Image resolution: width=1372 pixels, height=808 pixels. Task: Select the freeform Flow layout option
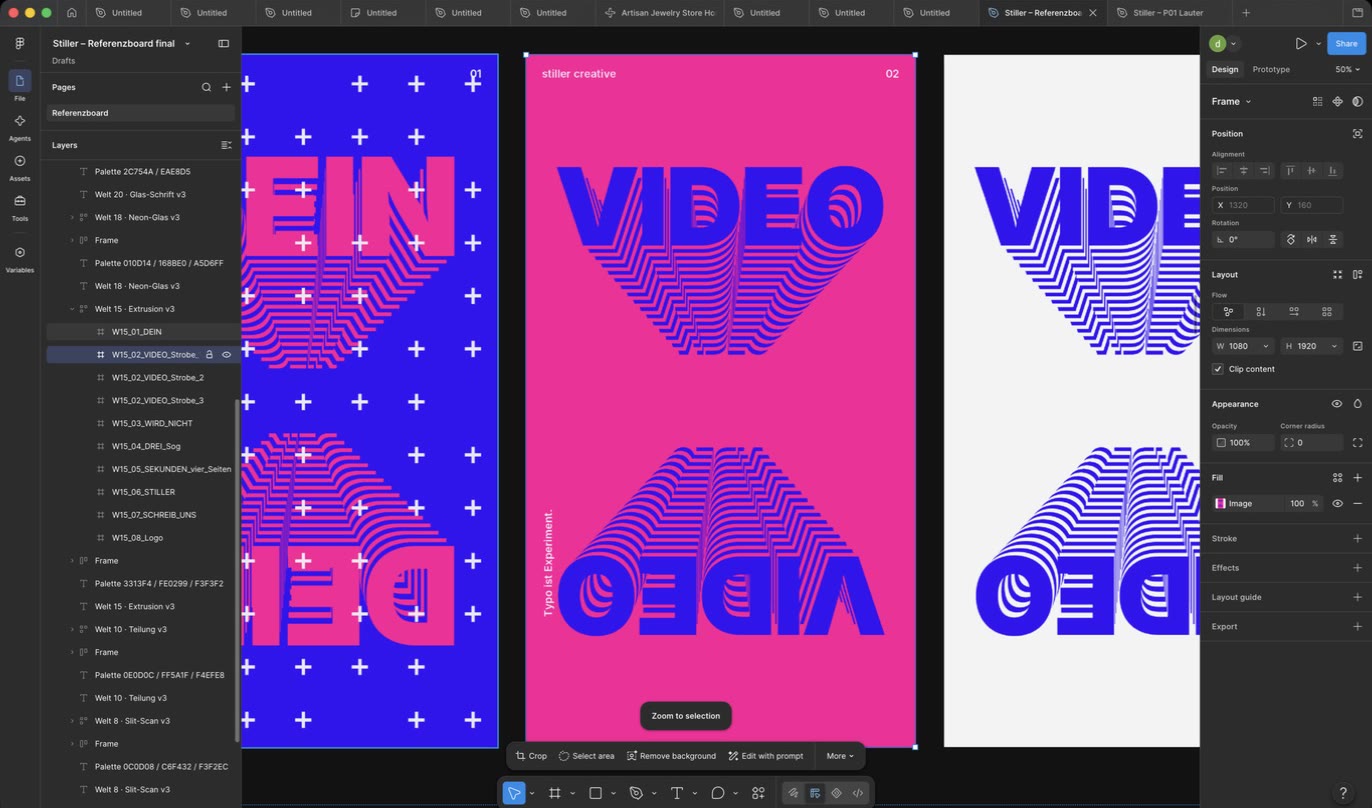click(1228, 312)
